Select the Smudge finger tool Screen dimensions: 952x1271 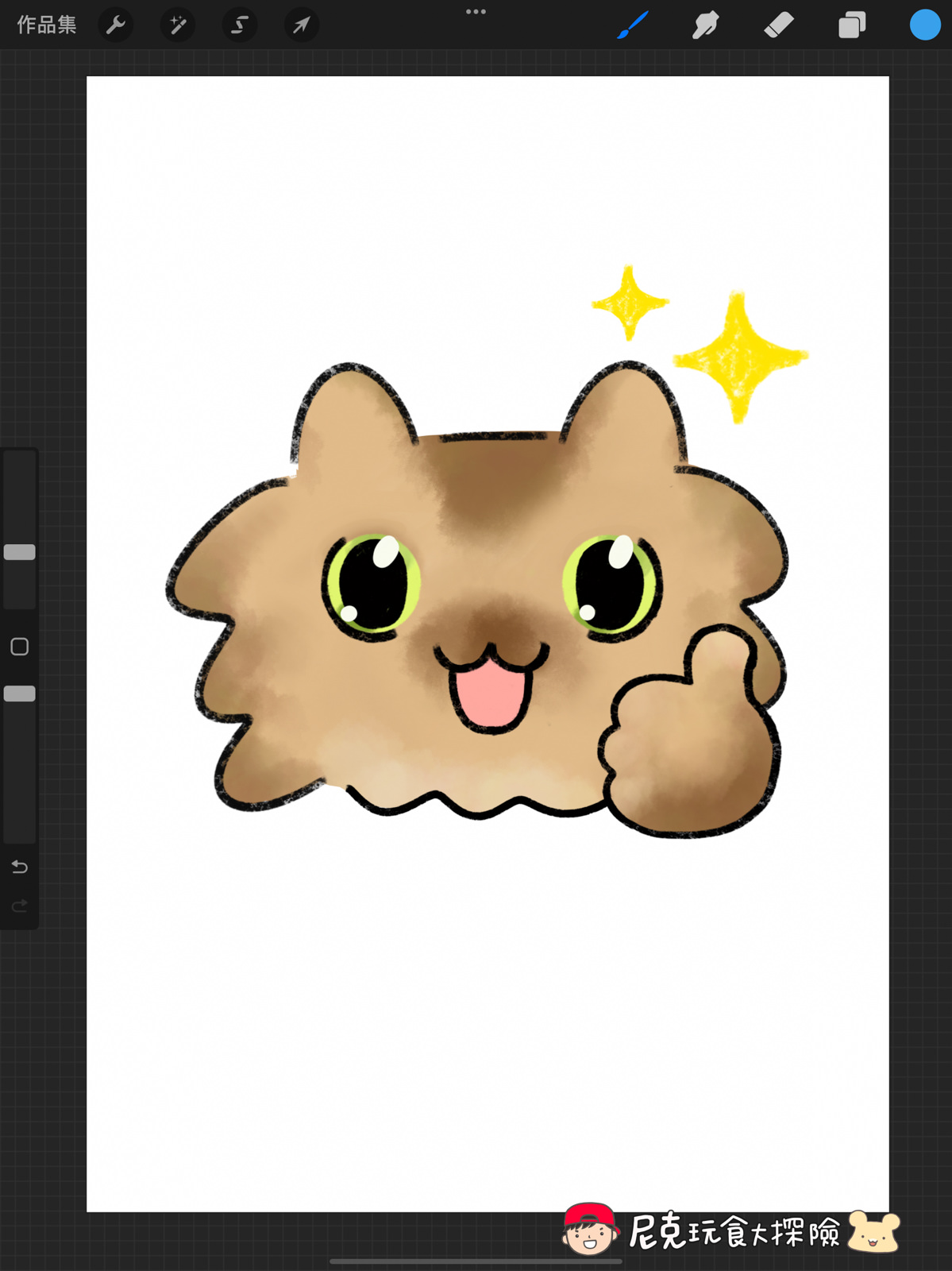click(705, 25)
